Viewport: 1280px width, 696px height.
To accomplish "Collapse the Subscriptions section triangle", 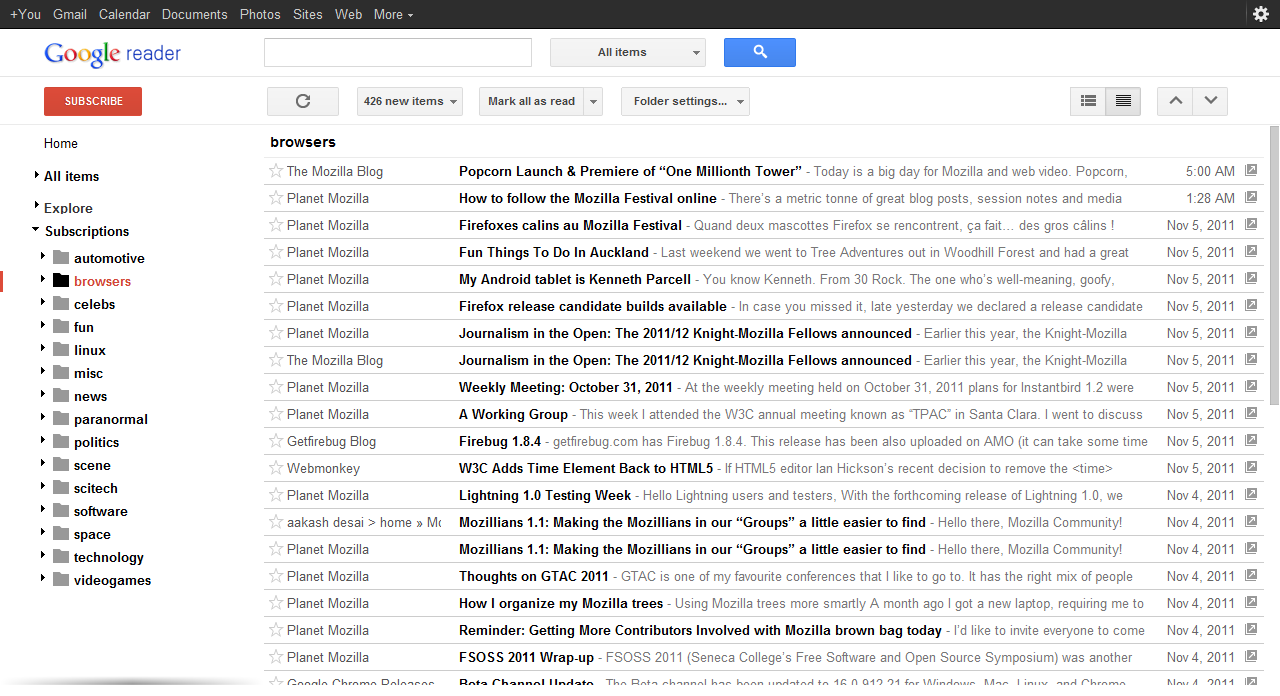I will (x=36, y=230).
